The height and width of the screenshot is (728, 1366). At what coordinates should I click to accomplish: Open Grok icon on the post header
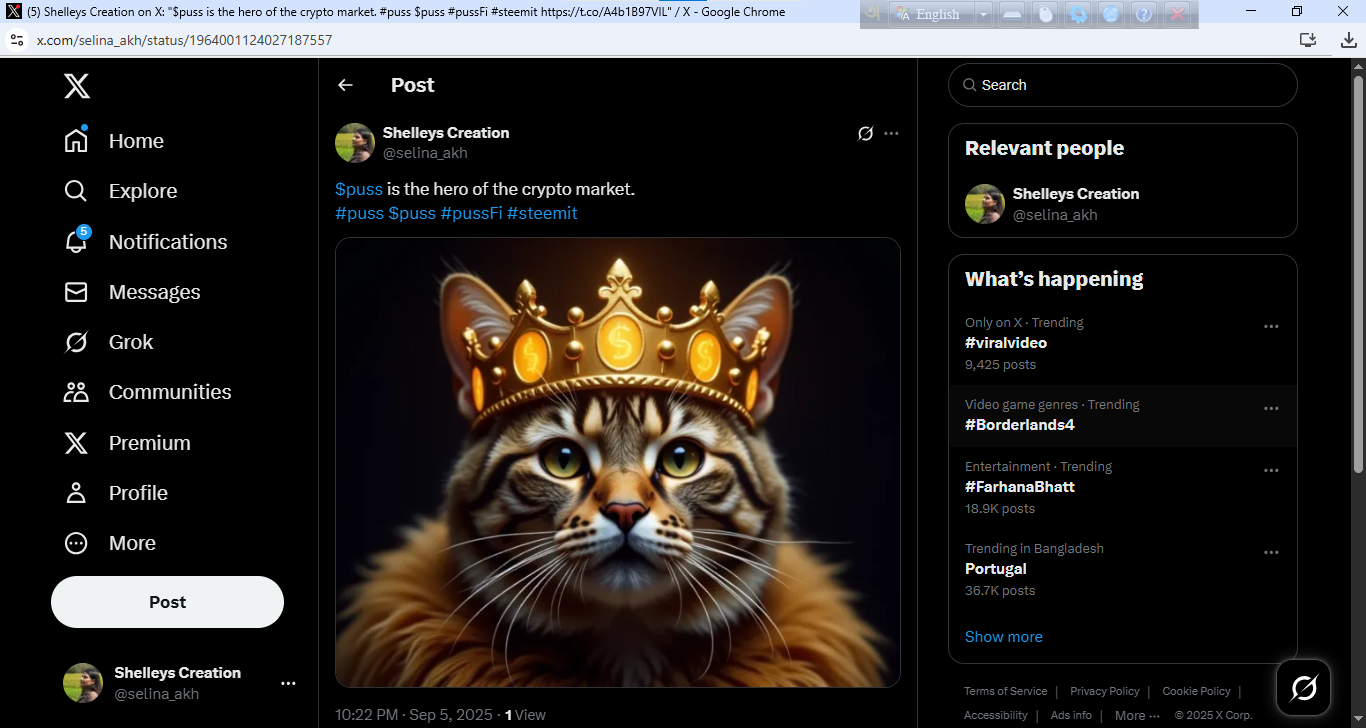[x=866, y=133]
